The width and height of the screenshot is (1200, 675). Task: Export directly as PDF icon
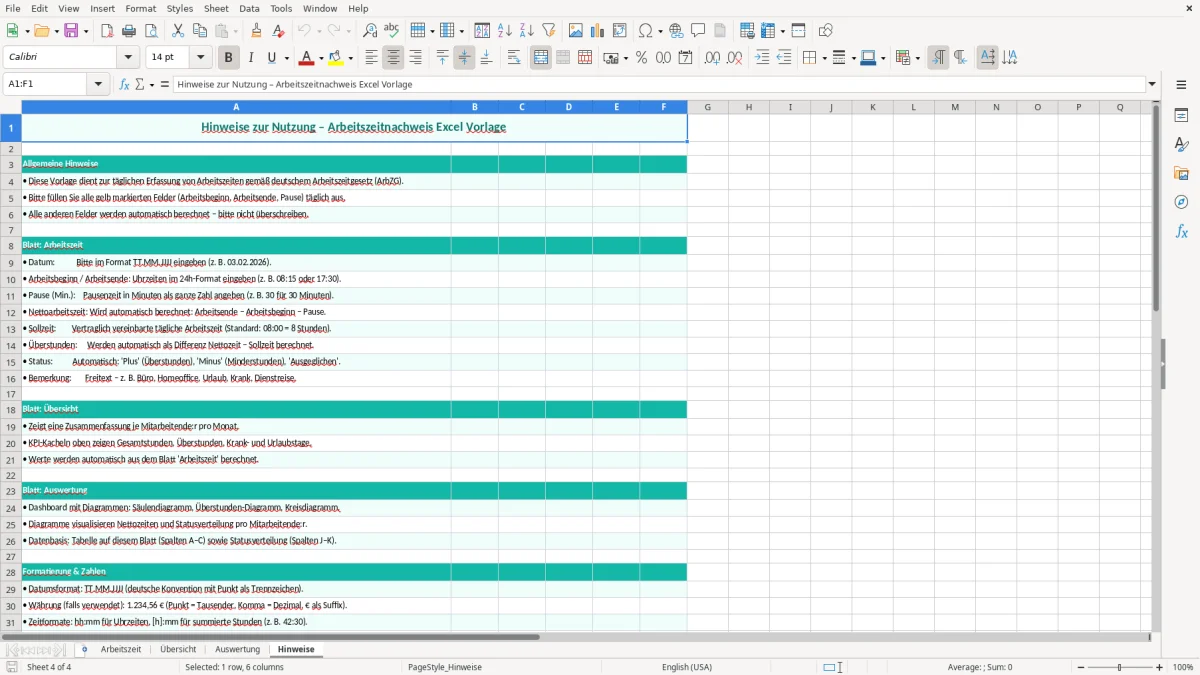click(107, 31)
